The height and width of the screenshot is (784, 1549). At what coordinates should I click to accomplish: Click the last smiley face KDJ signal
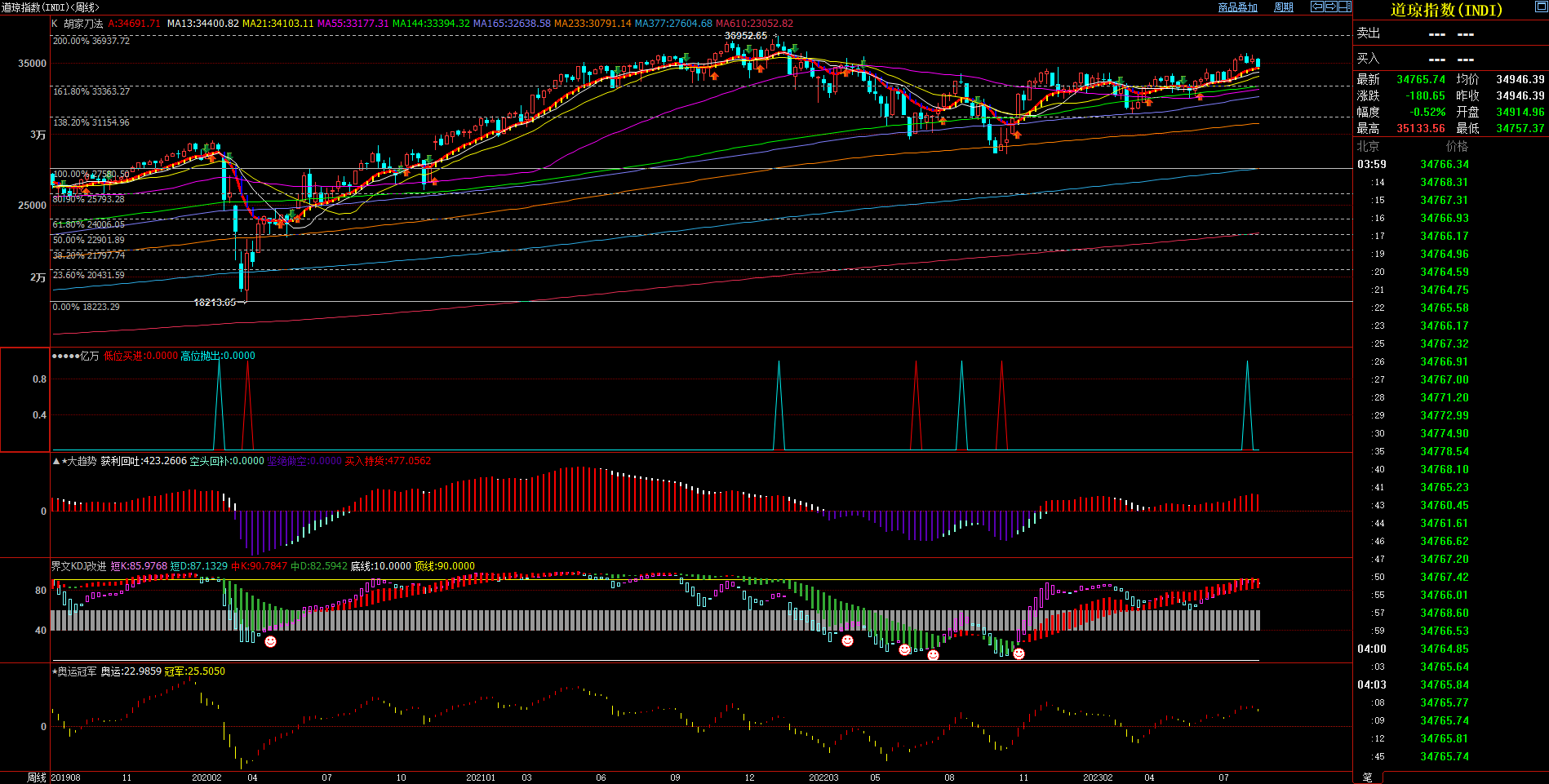pos(1019,653)
